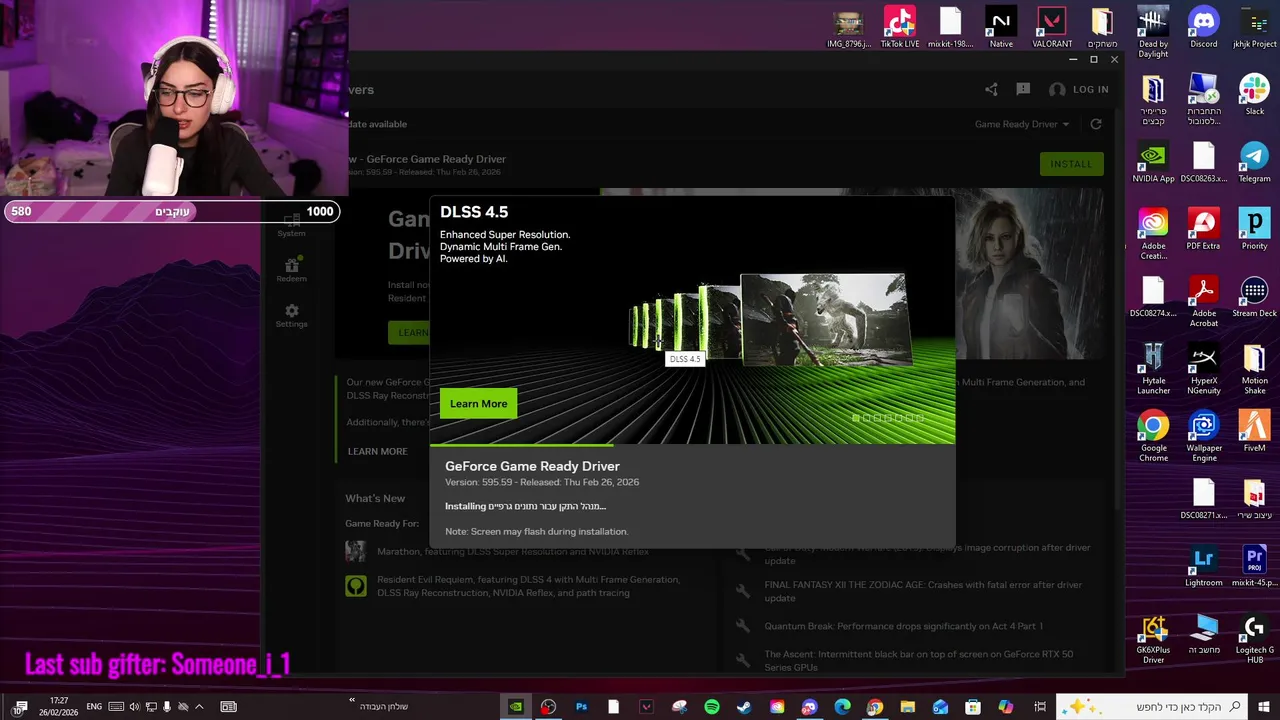Open NVIDIA App desktop shortcut
Screen dimensions: 1280x720
(x=1153, y=162)
